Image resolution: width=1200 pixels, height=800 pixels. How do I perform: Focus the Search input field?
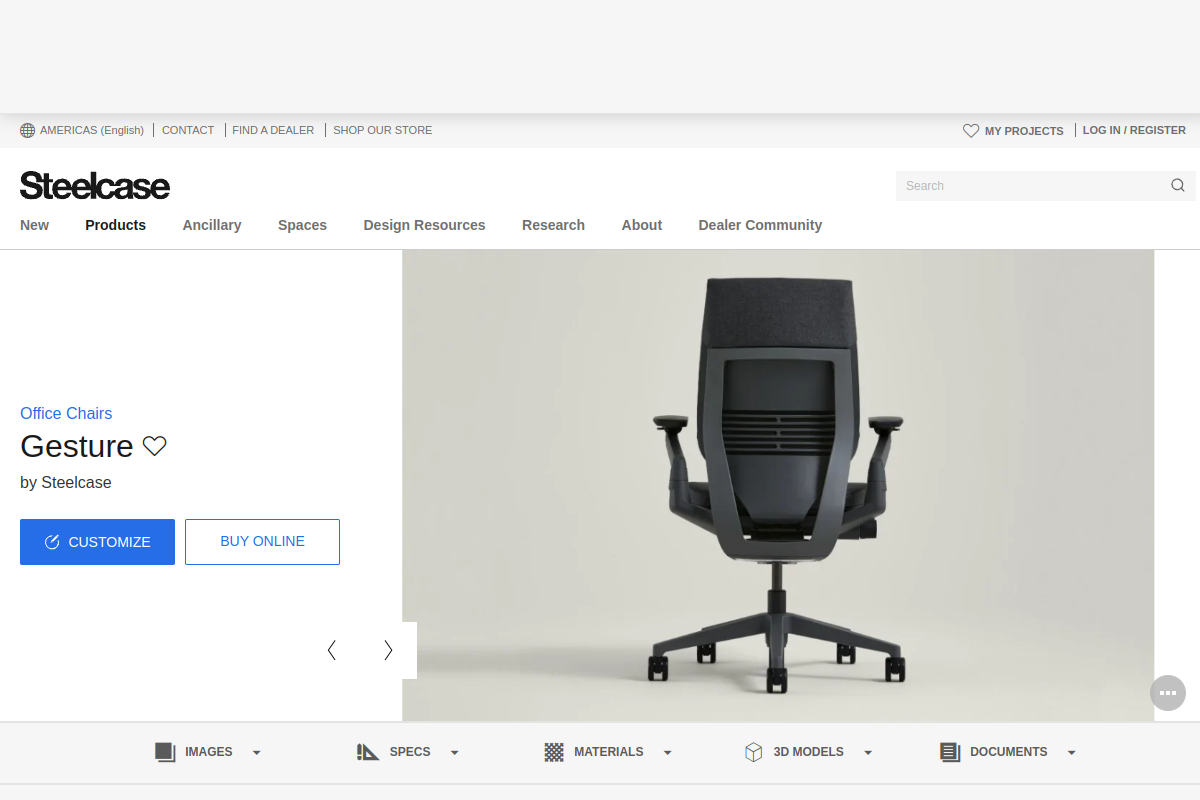[x=1045, y=185]
